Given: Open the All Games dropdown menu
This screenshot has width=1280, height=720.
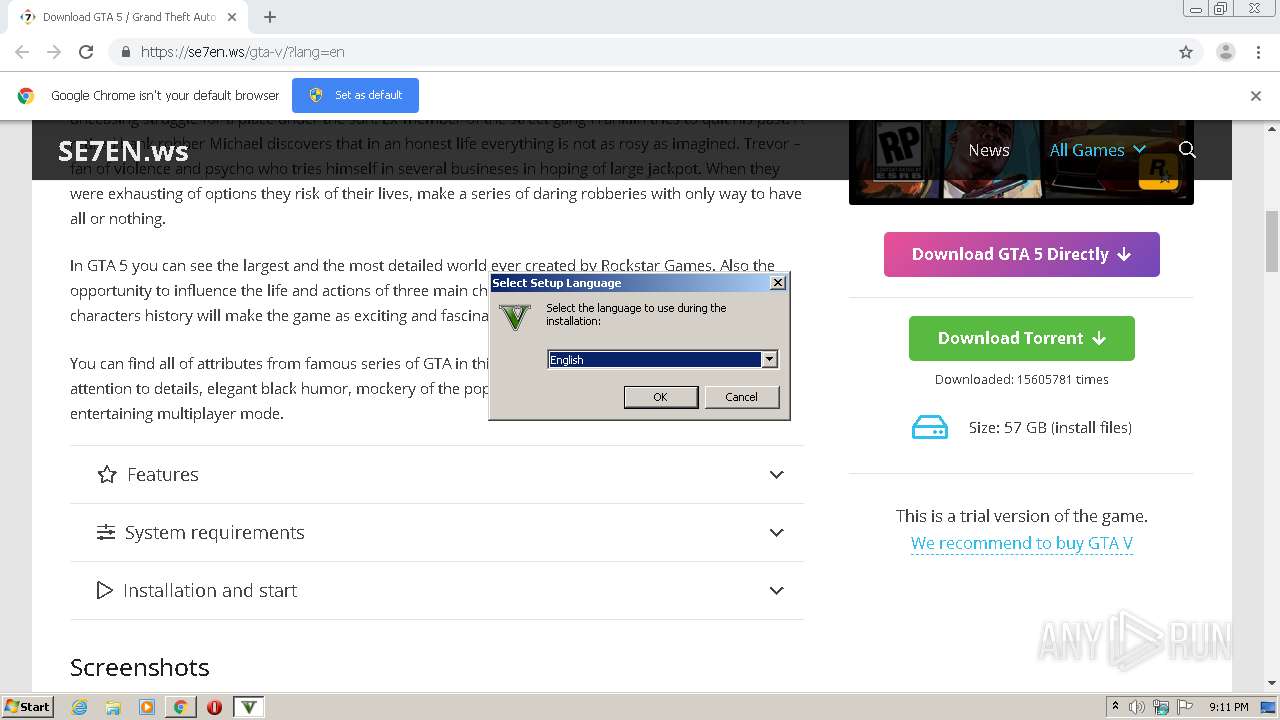Looking at the screenshot, I should (1097, 150).
